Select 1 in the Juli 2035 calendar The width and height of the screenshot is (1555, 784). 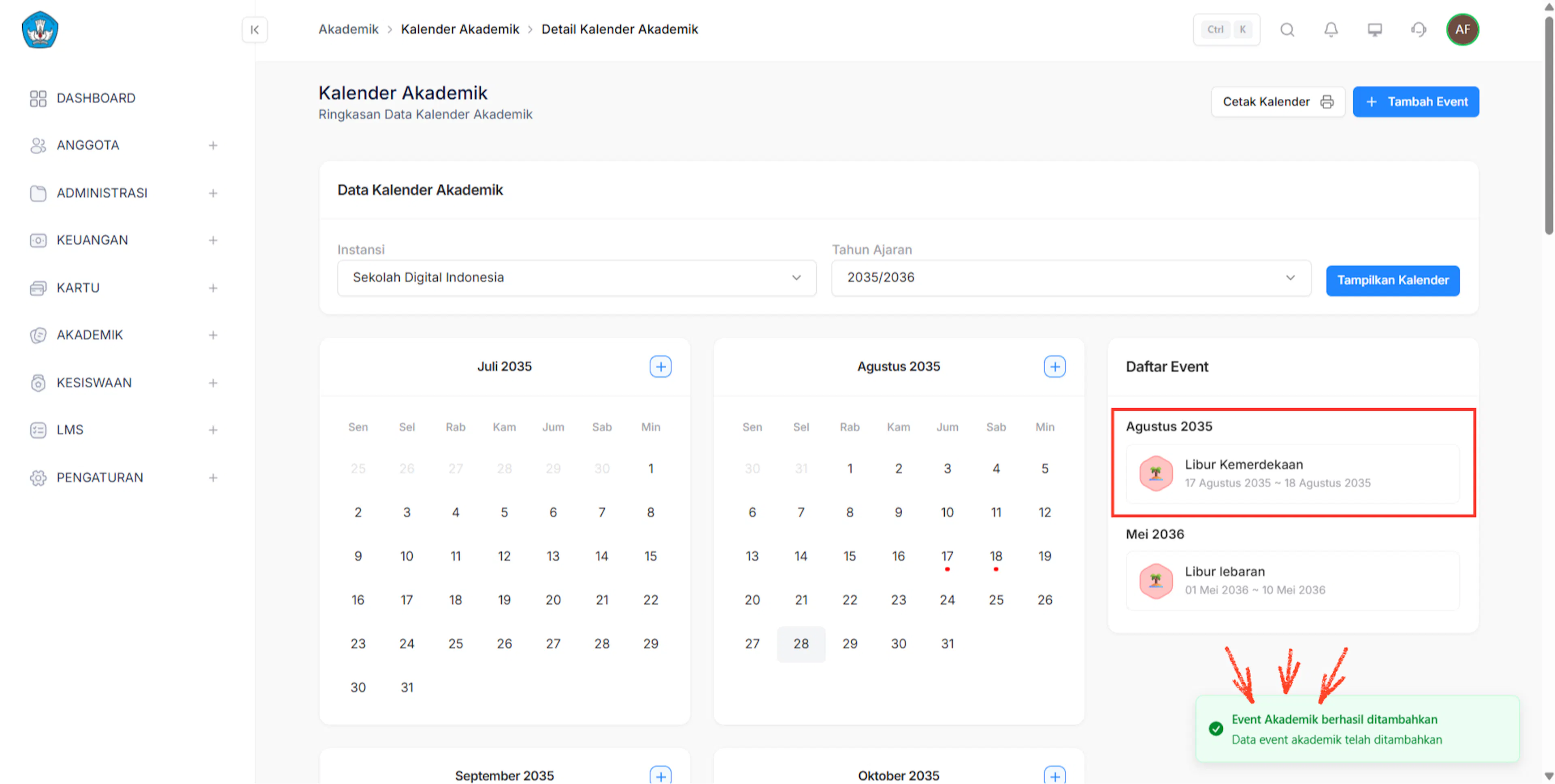(x=651, y=468)
